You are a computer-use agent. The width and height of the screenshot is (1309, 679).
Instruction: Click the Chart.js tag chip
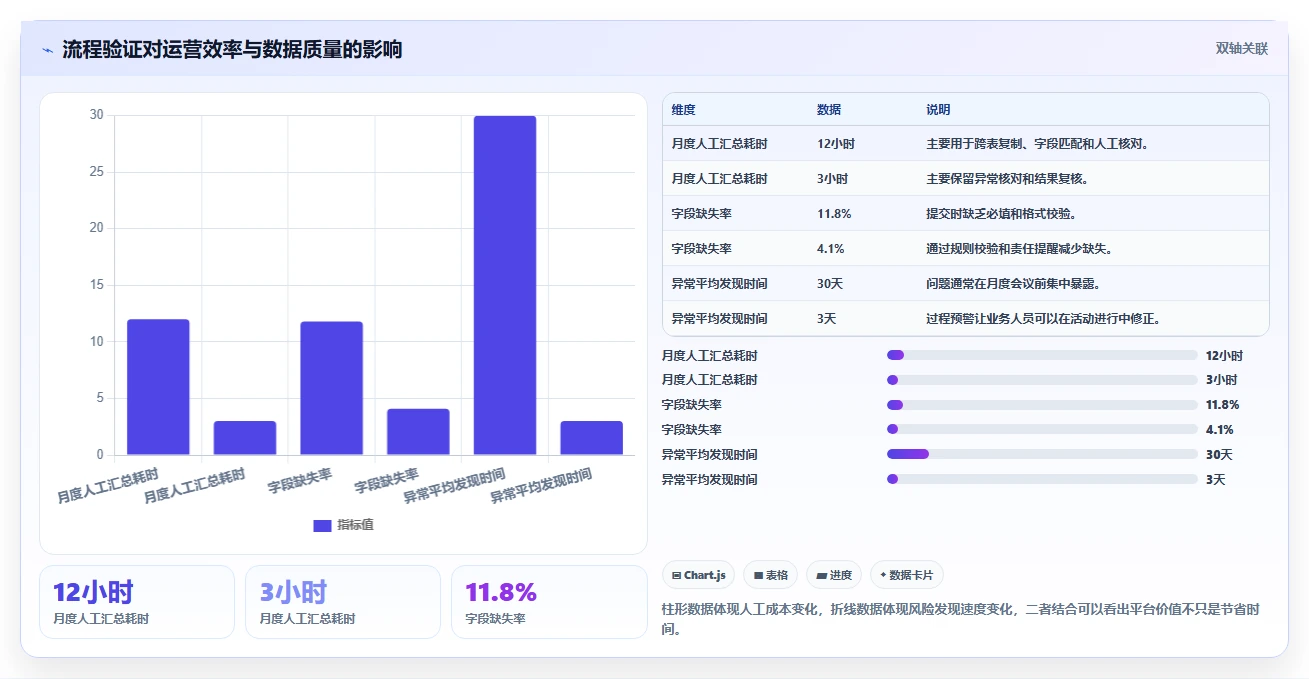698,575
